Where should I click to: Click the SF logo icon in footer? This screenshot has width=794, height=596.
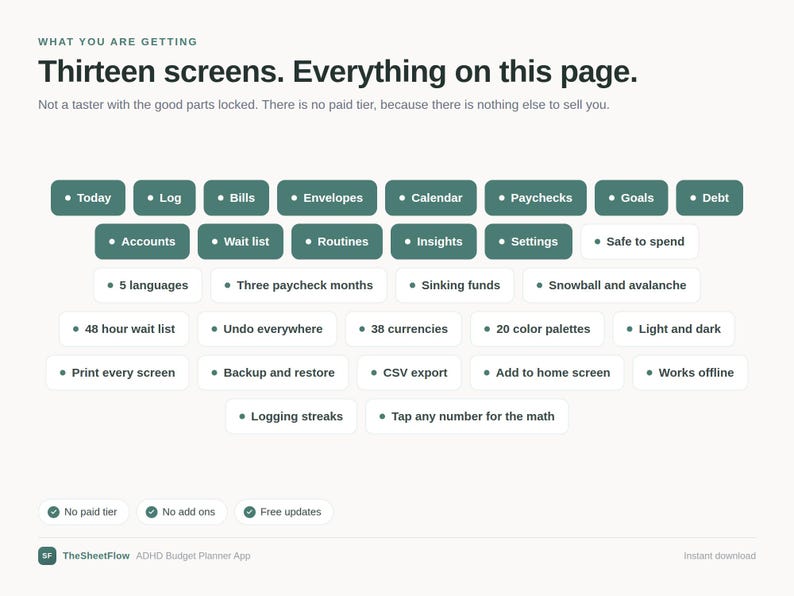pyautogui.click(x=47, y=555)
